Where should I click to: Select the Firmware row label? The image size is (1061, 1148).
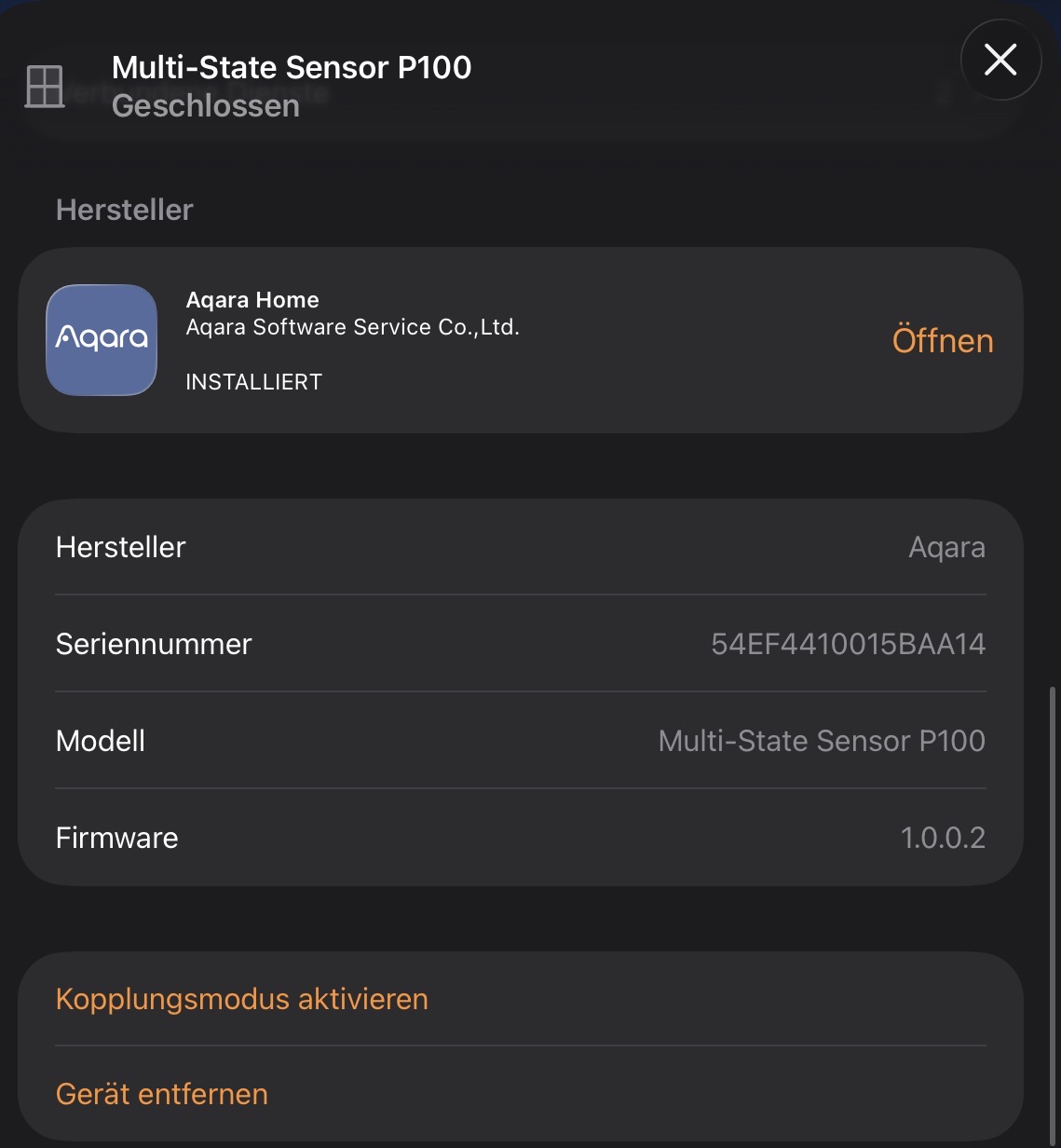coord(116,838)
